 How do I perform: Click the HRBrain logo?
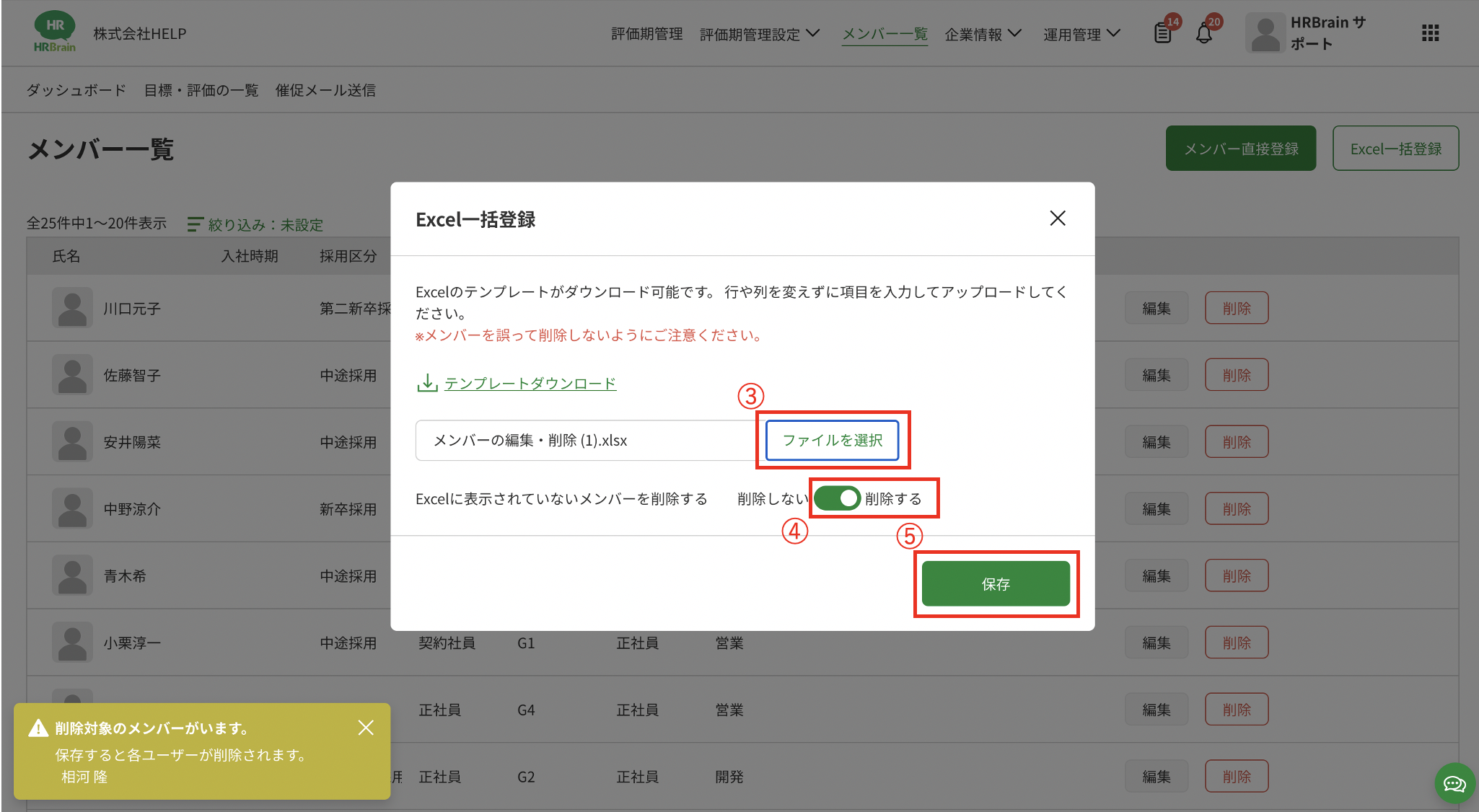click(x=55, y=32)
